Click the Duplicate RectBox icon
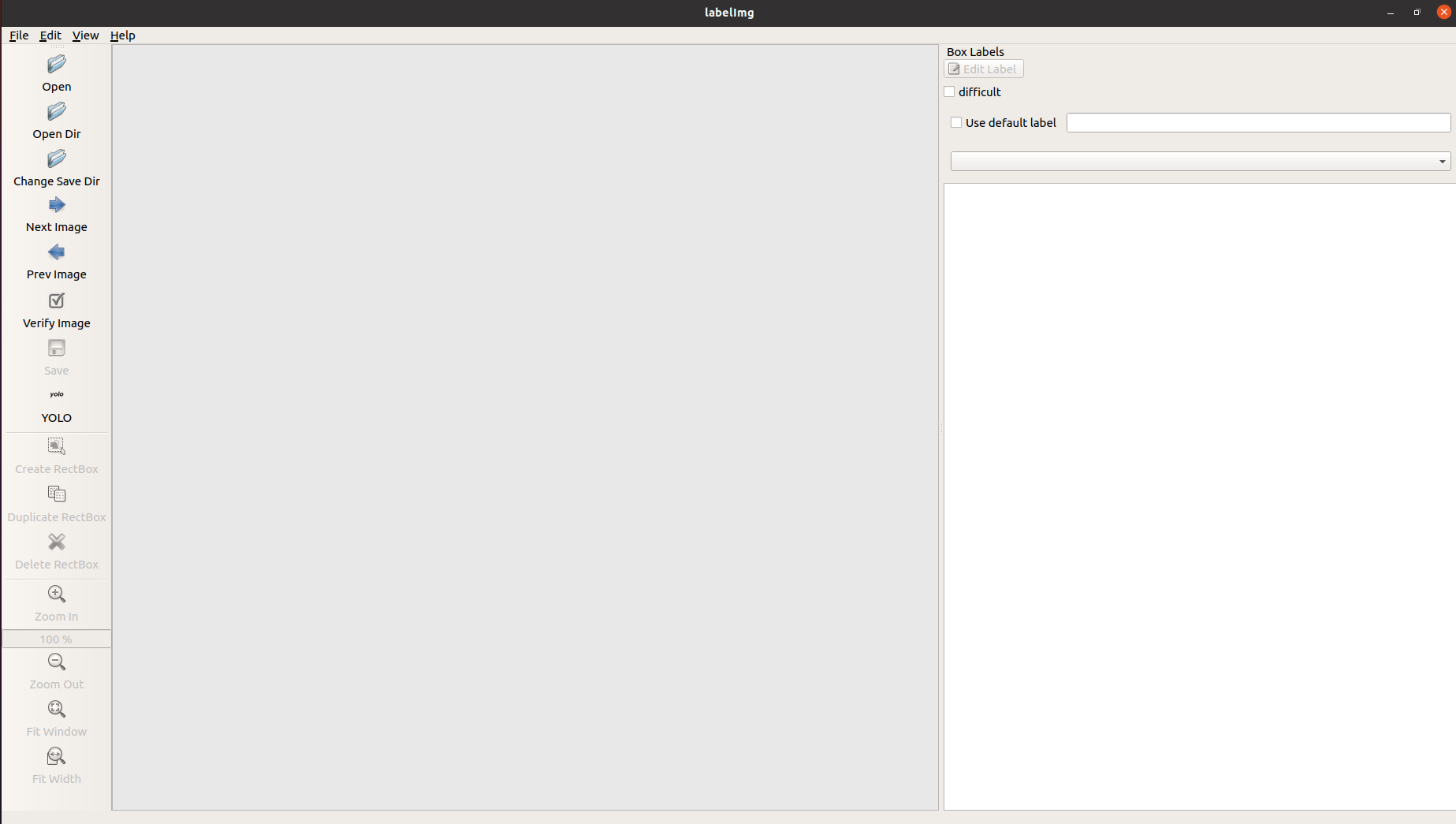The height and width of the screenshot is (824, 1456). coord(57,494)
